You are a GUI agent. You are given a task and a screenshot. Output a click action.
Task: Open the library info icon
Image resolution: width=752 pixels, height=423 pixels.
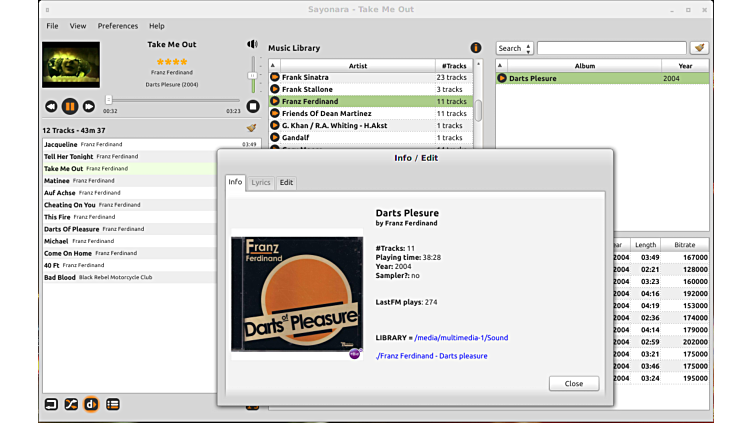click(476, 47)
